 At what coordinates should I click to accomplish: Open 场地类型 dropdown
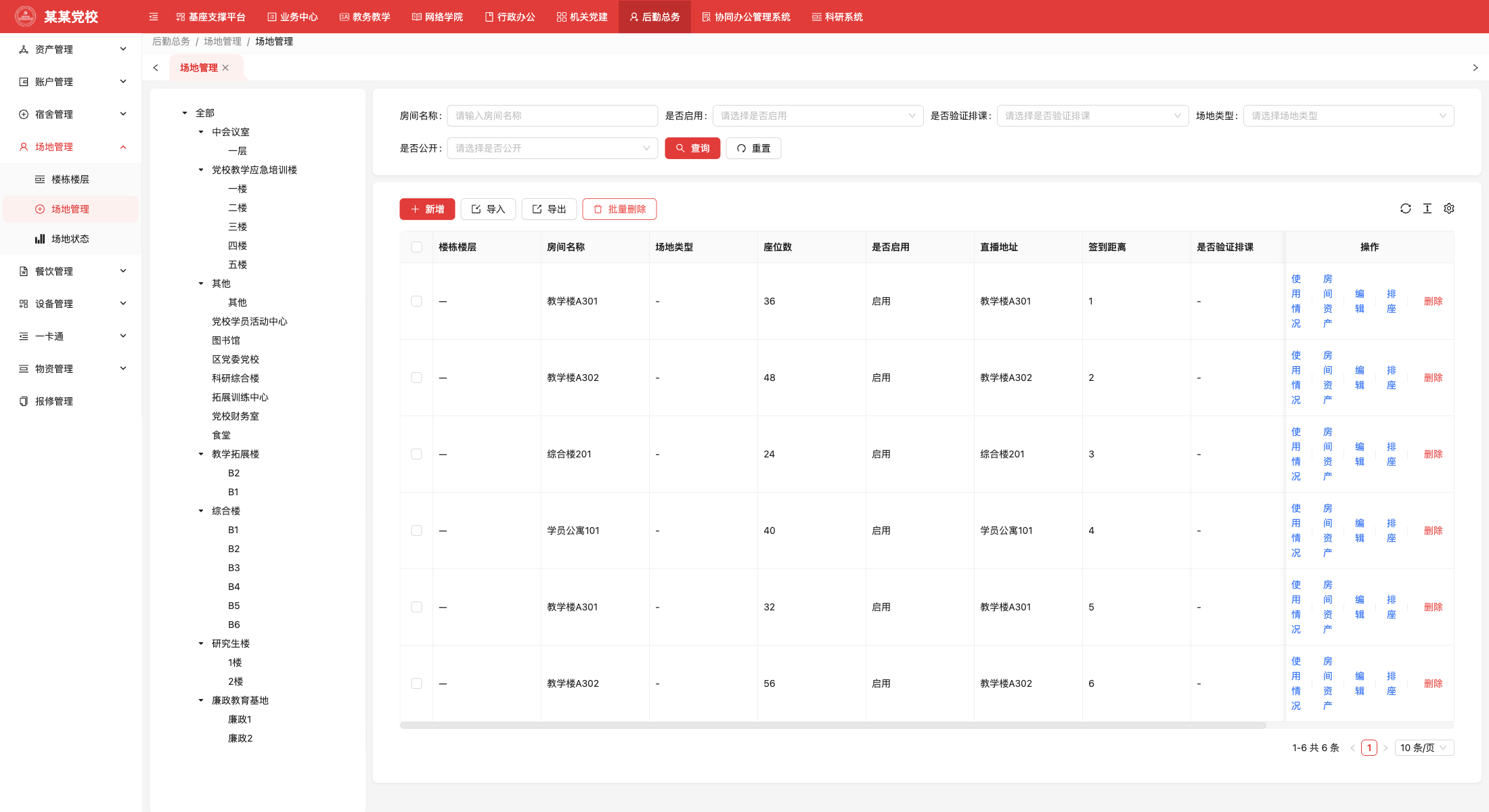click(1348, 116)
